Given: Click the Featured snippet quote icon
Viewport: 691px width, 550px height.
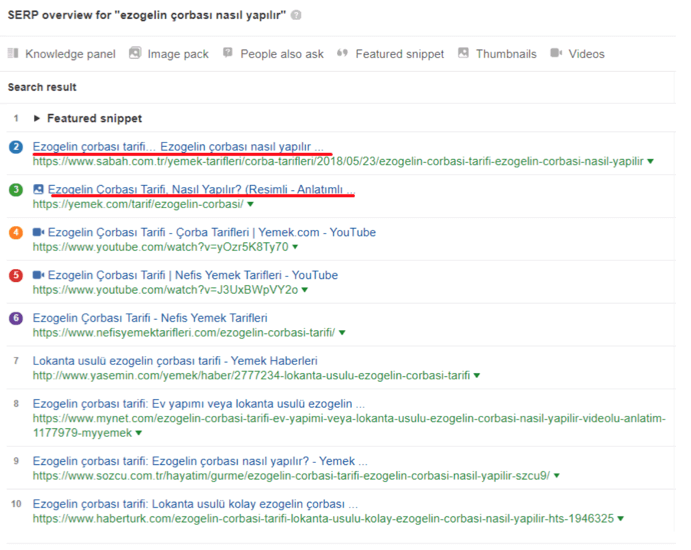Looking at the screenshot, I should tap(343, 53).
